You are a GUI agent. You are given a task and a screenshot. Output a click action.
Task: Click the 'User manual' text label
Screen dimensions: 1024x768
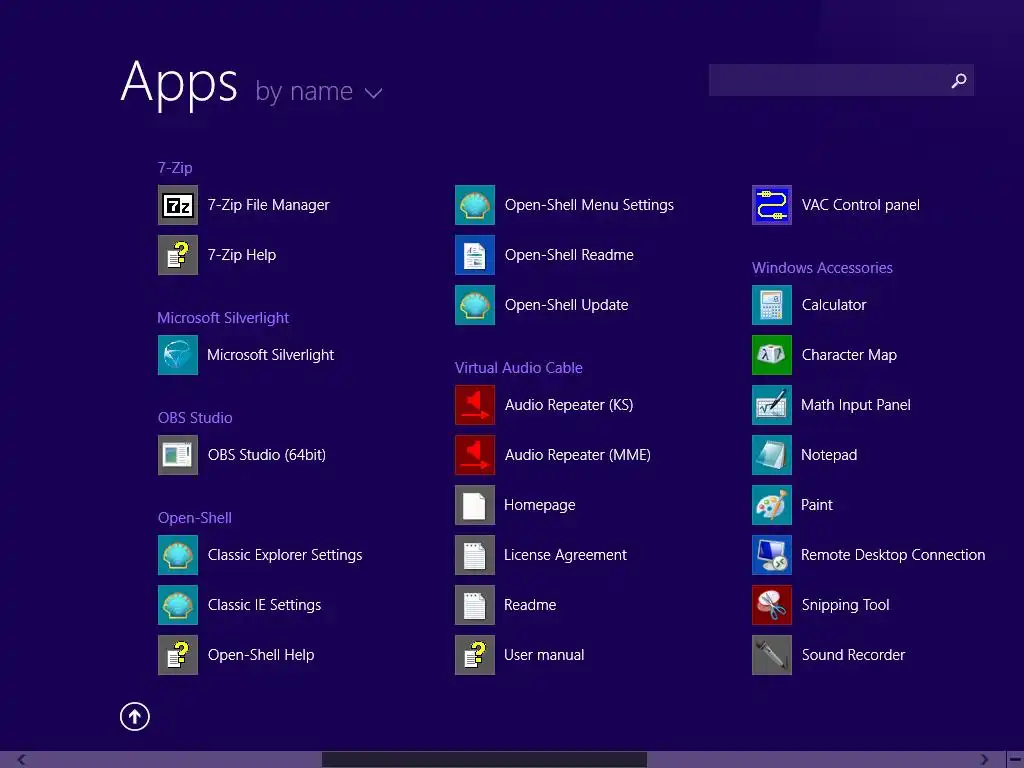pos(544,655)
